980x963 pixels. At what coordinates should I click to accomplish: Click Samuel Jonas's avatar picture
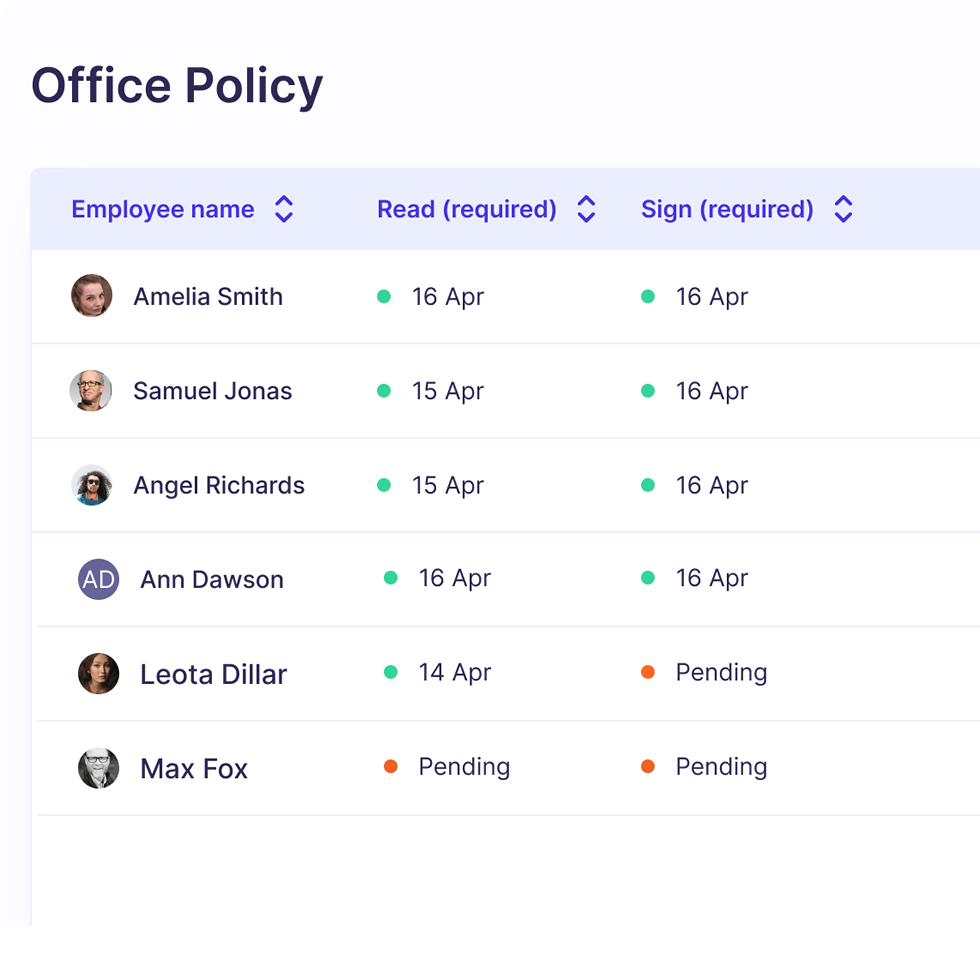(91, 391)
